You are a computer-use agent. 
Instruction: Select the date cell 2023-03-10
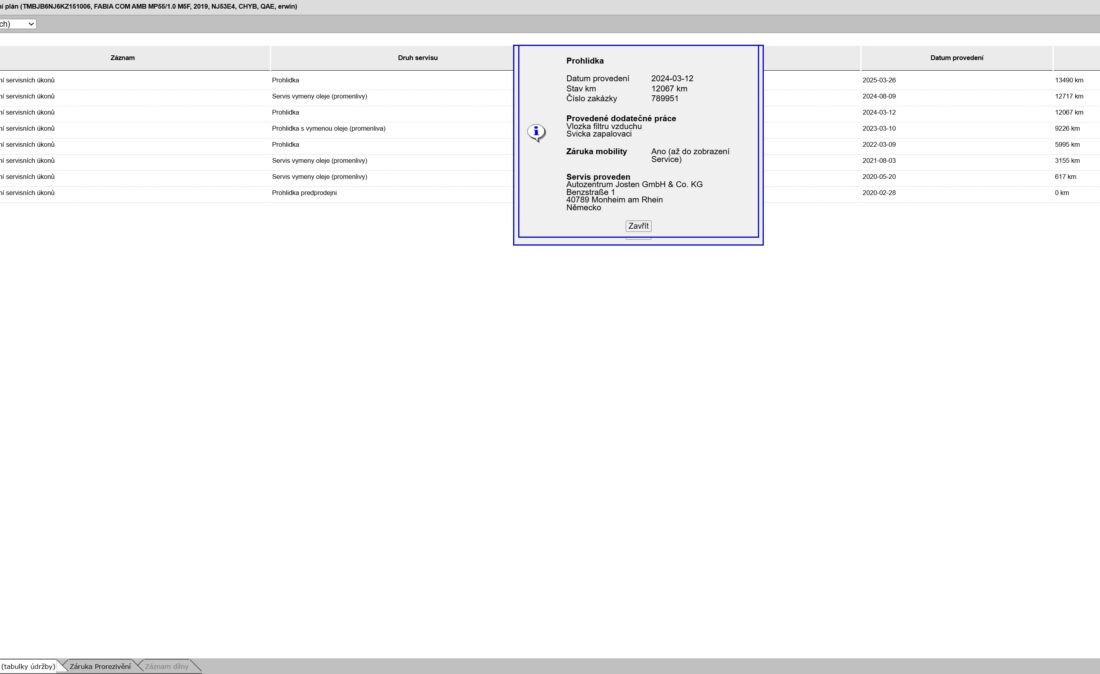pos(879,129)
